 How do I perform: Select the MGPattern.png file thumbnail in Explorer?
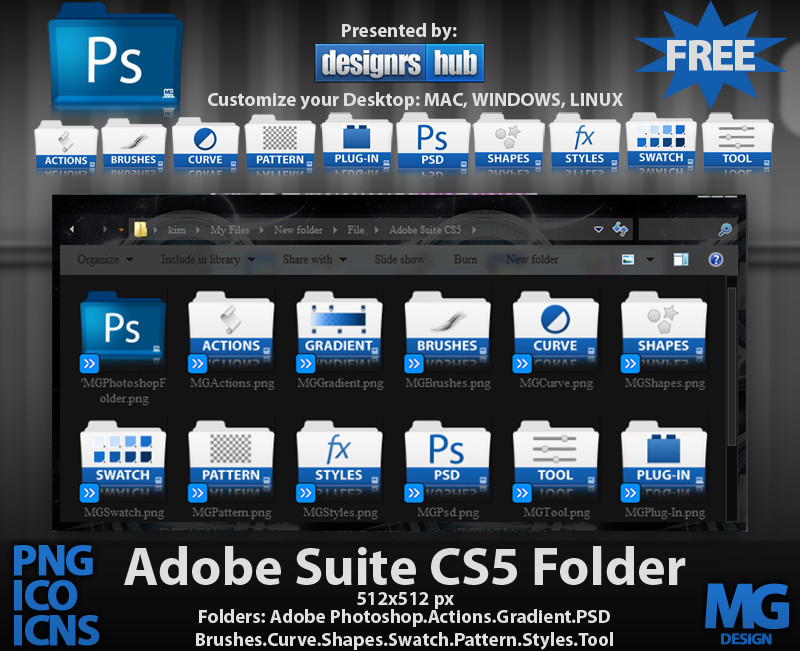click(231, 461)
